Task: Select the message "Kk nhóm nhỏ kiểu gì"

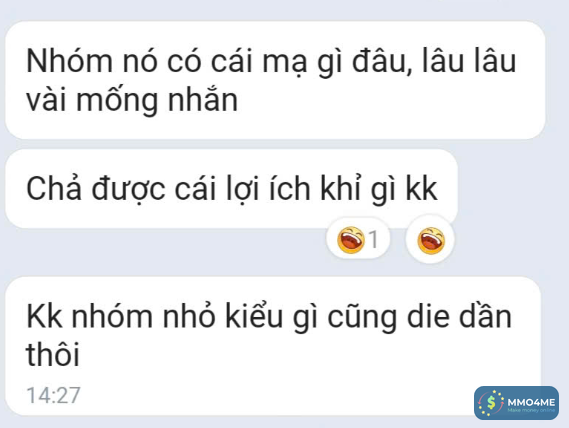Action: point(273,346)
